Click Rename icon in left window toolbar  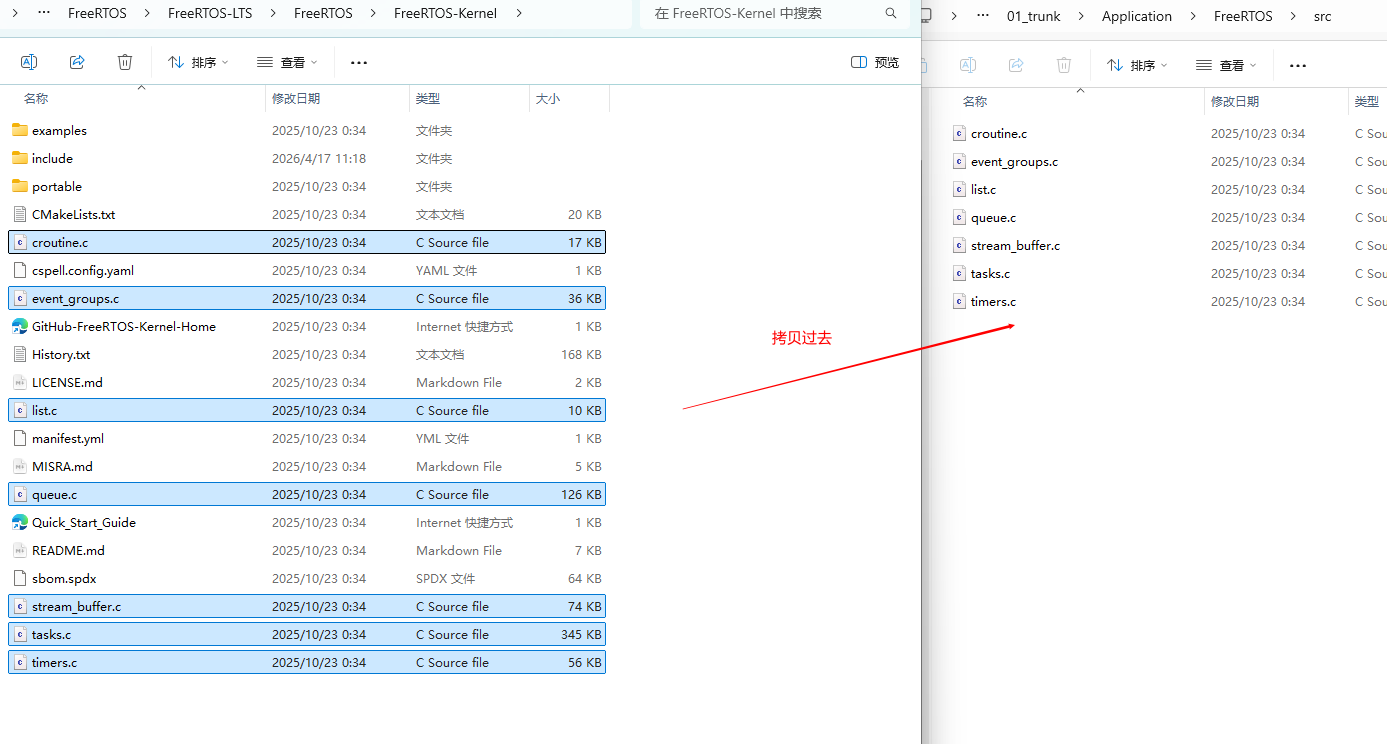29,62
